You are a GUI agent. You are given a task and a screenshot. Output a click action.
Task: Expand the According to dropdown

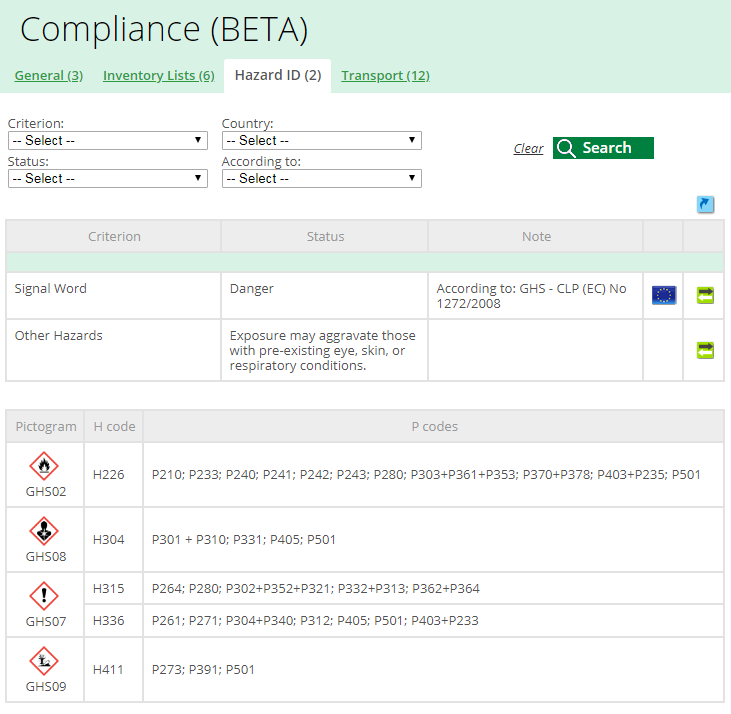click(x=321, y=179)
